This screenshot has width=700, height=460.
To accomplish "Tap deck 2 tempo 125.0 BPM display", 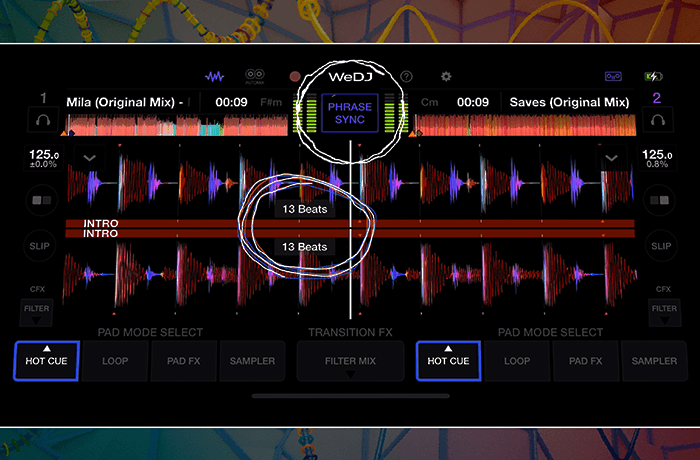I will (657, 158).
